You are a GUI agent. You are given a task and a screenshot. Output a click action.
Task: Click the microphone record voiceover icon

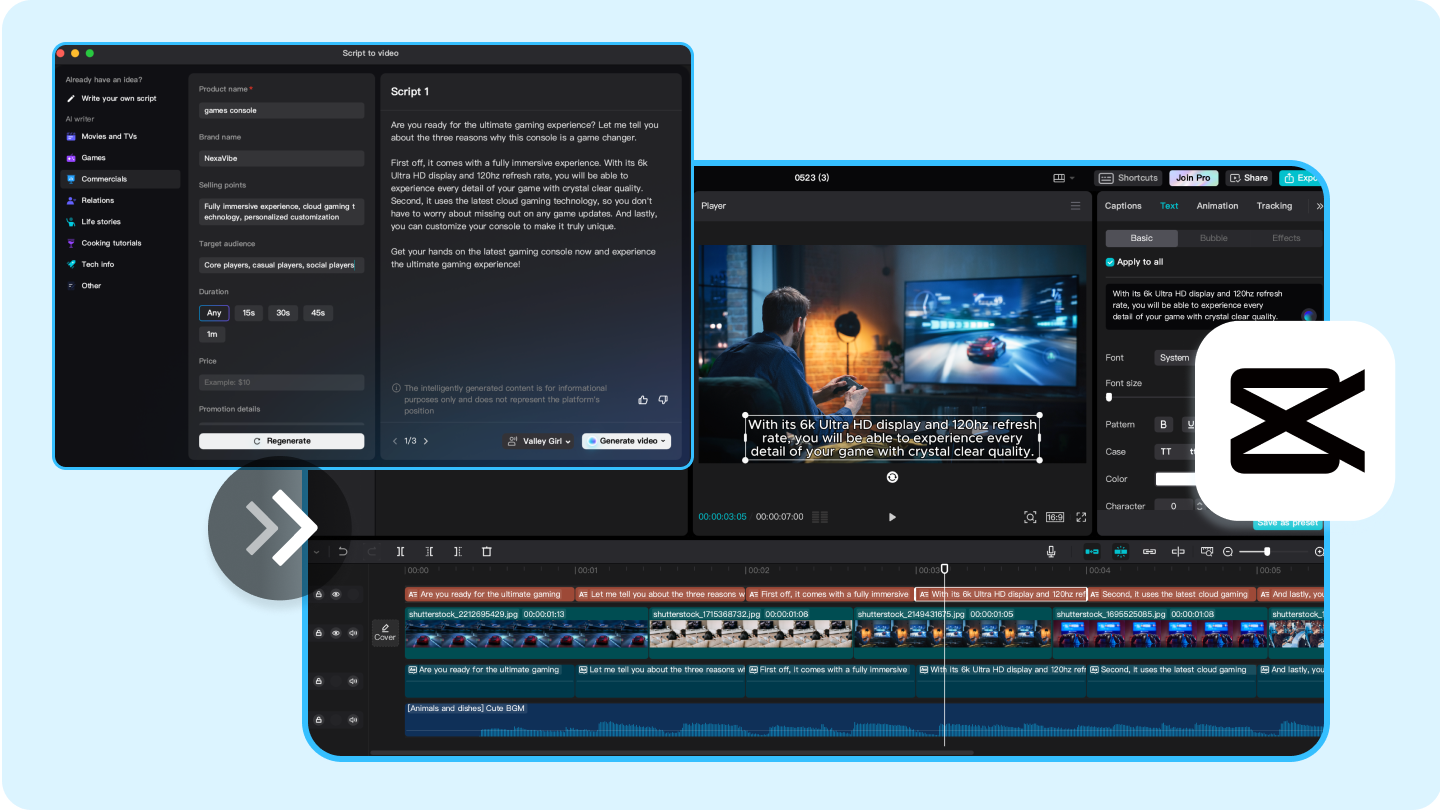click(1051, 551)
